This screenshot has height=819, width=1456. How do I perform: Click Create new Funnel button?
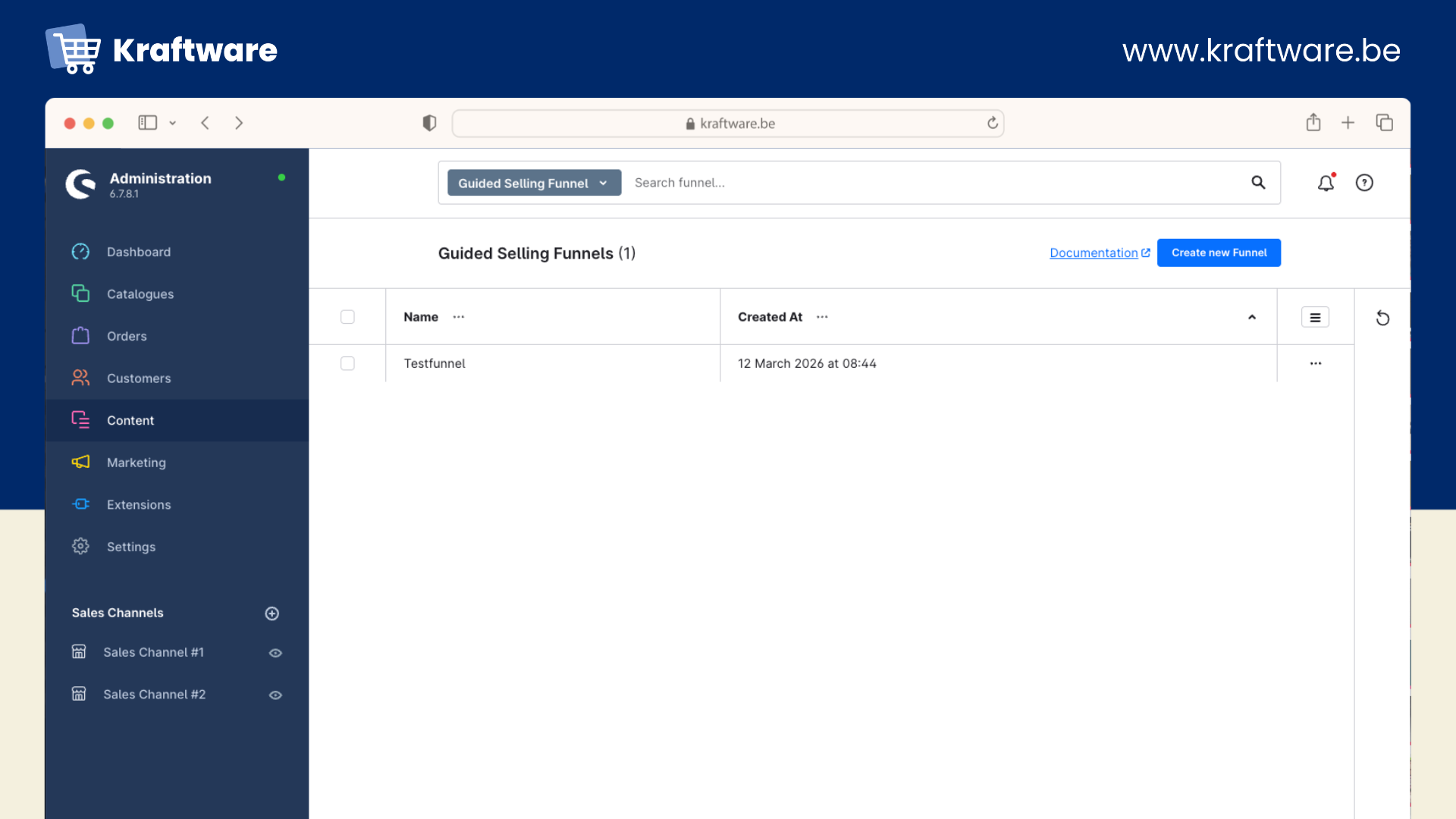pos(1219,253)
